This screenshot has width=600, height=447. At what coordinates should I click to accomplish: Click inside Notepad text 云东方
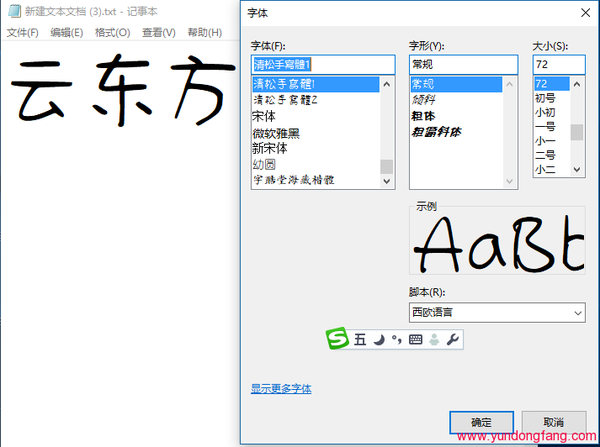123,90
